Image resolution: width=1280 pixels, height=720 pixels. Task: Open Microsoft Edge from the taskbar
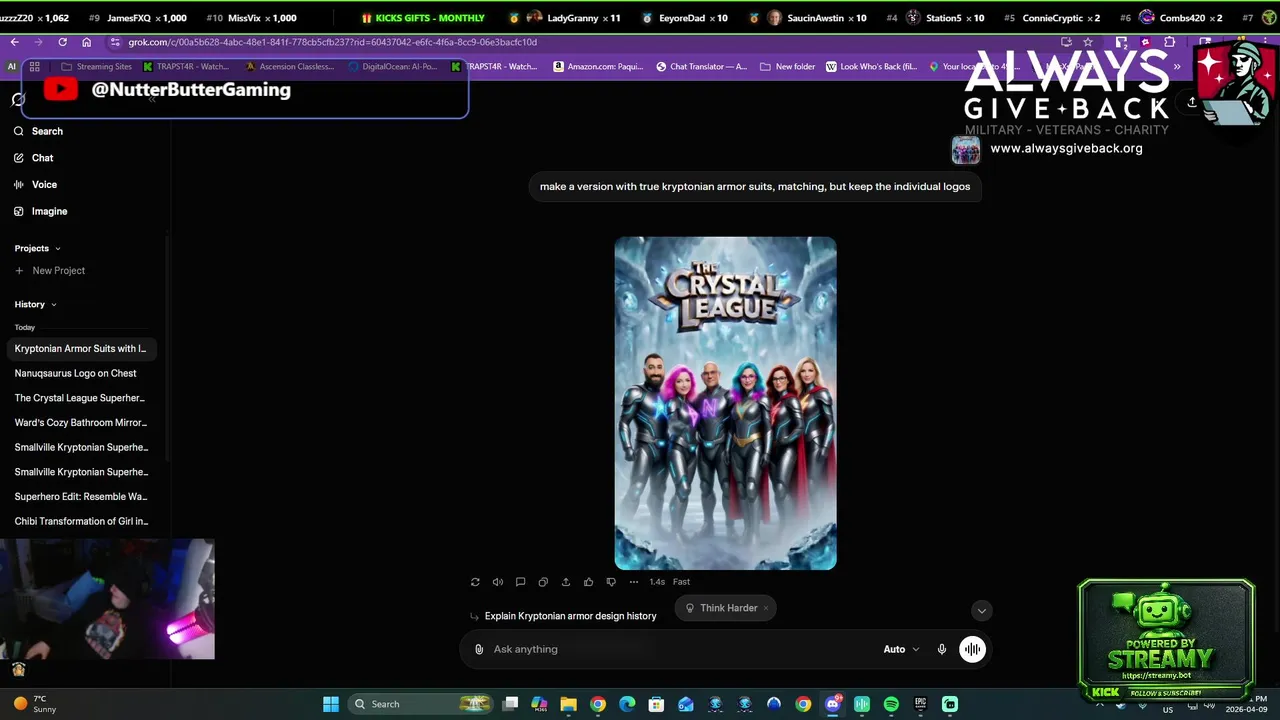pos(627,704)
